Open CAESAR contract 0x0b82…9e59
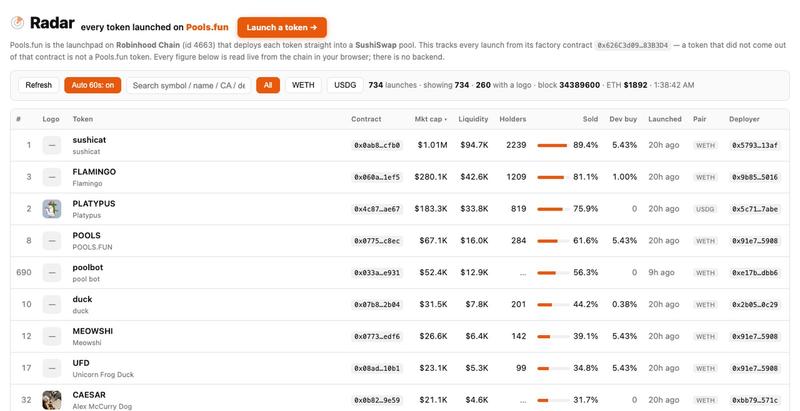Screen dimensions: 800x411 click(x=377, y=400)
